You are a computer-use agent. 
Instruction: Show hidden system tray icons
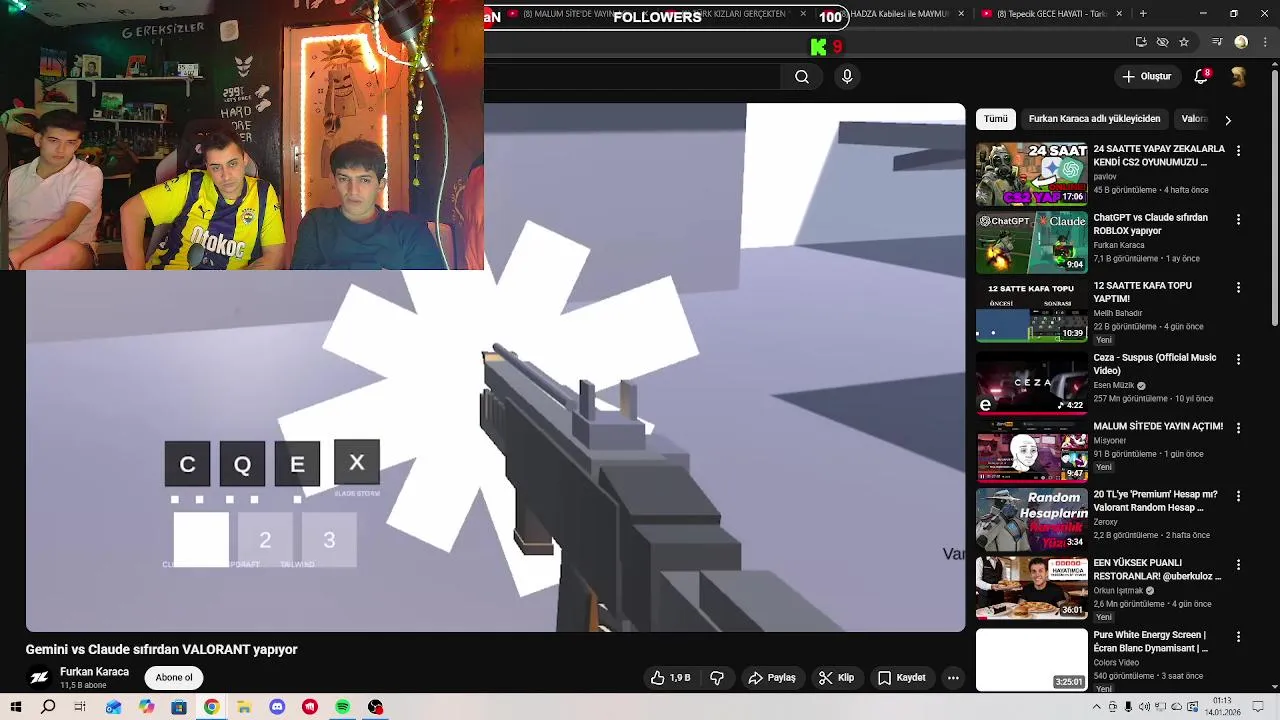coord(1096,707)
